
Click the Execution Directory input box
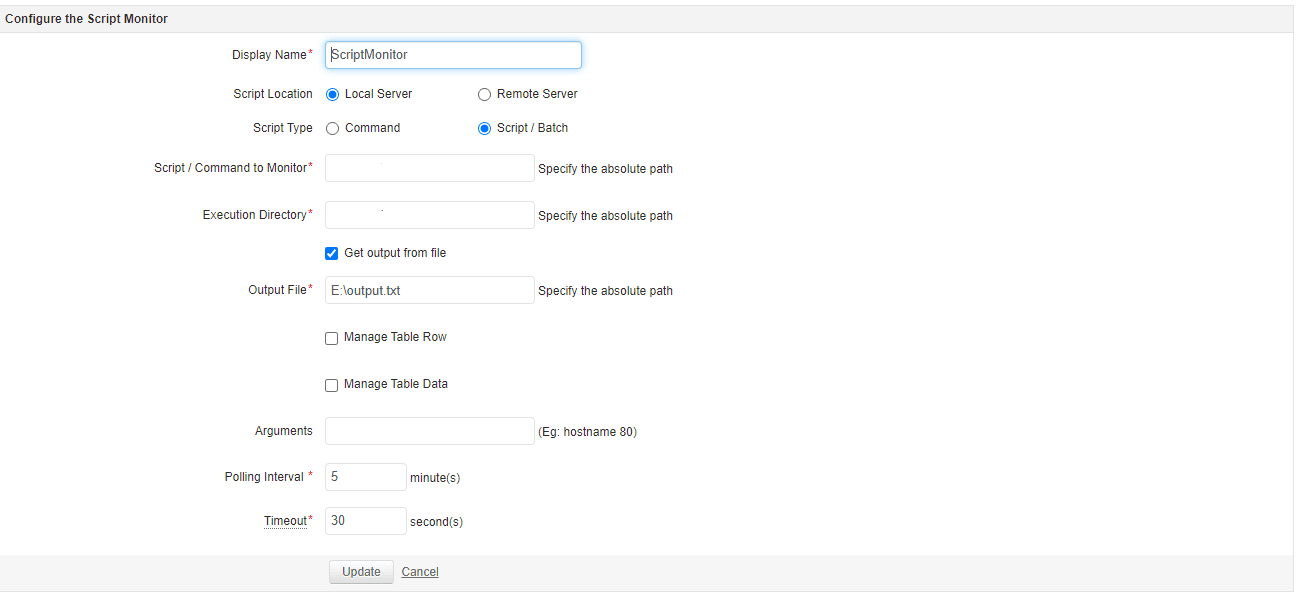click(x=430, y=215)
